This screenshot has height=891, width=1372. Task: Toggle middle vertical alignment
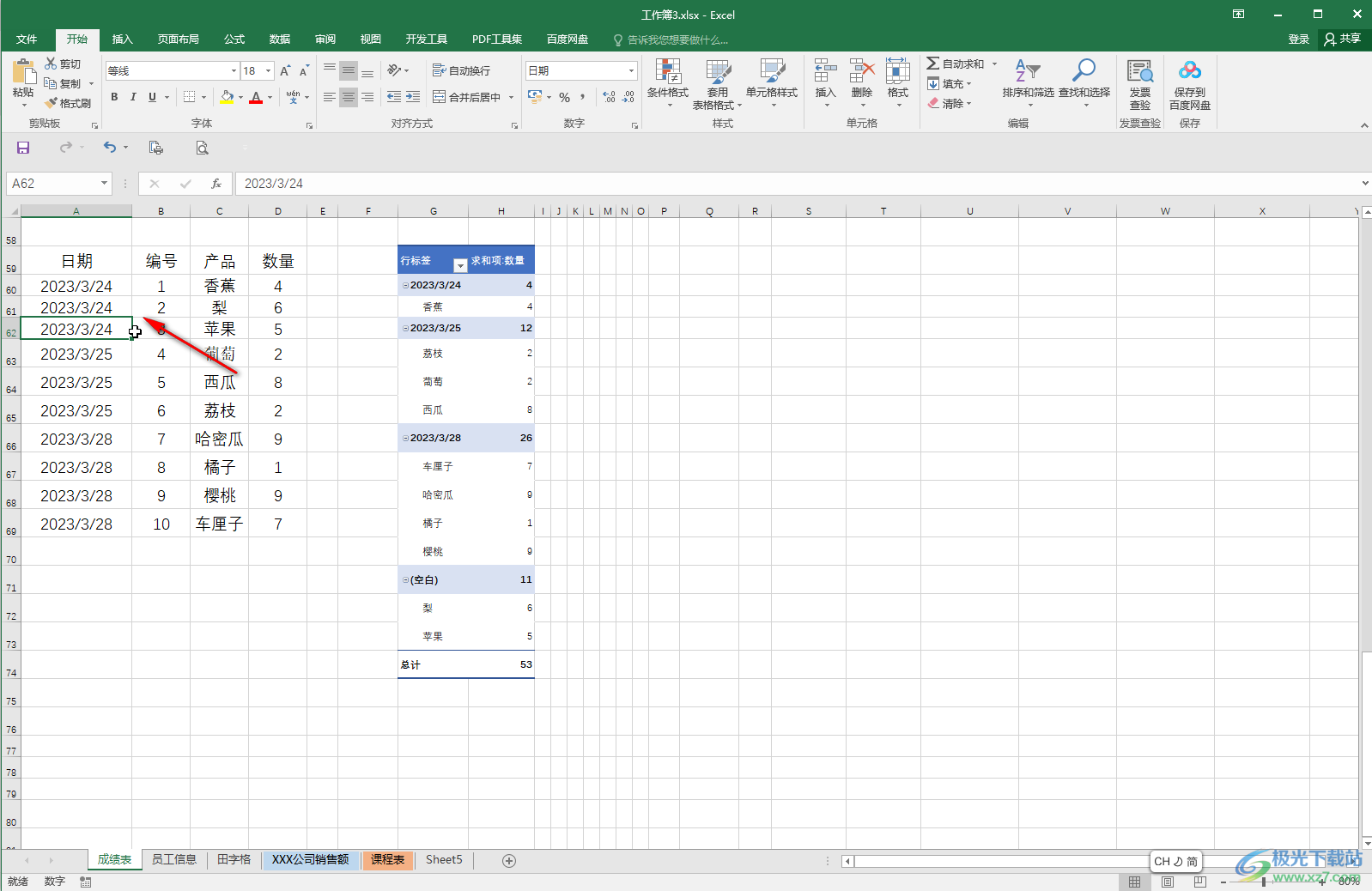pos(348,71)
